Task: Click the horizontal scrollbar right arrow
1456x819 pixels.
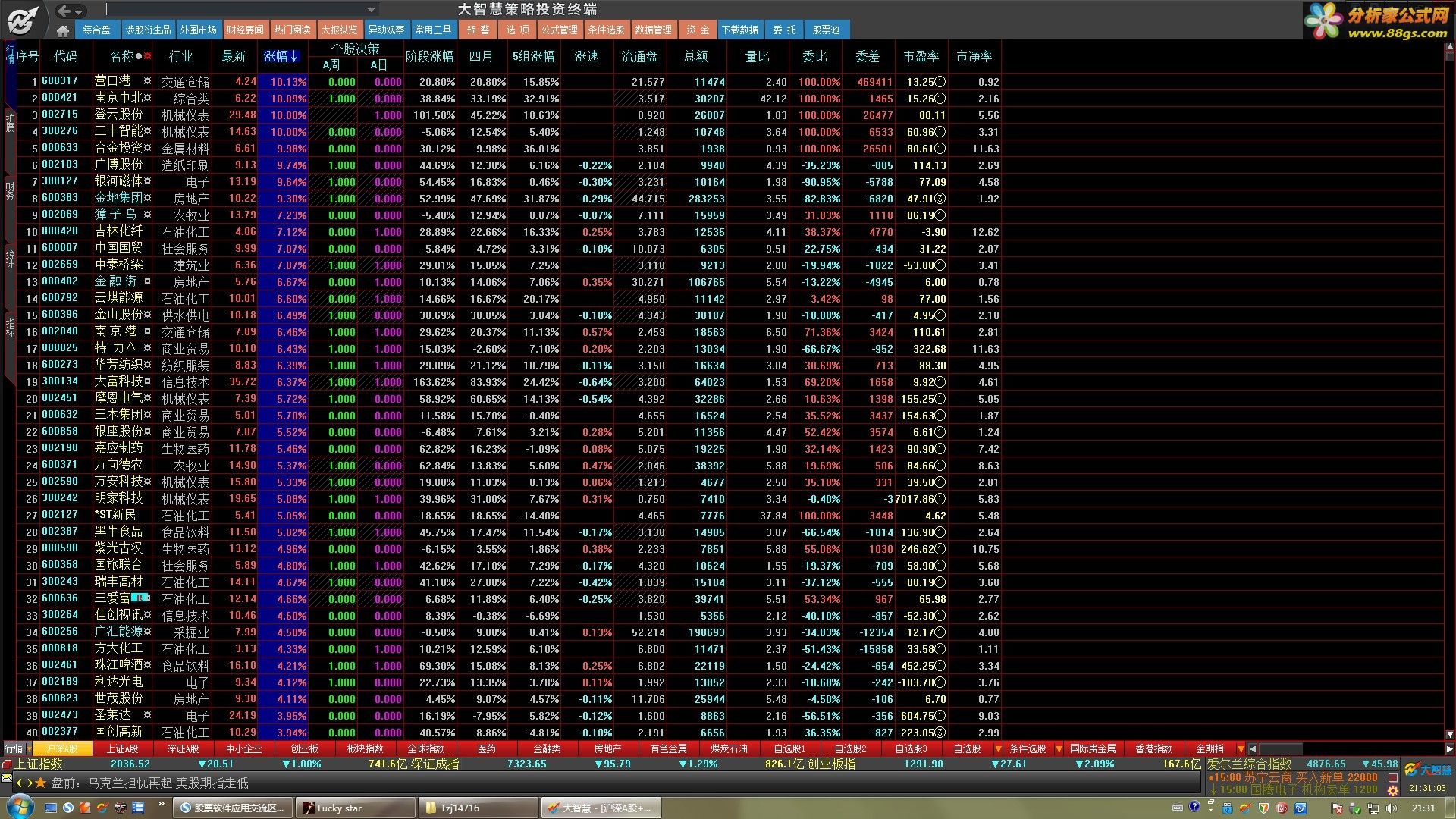Action: point(1449,748)
